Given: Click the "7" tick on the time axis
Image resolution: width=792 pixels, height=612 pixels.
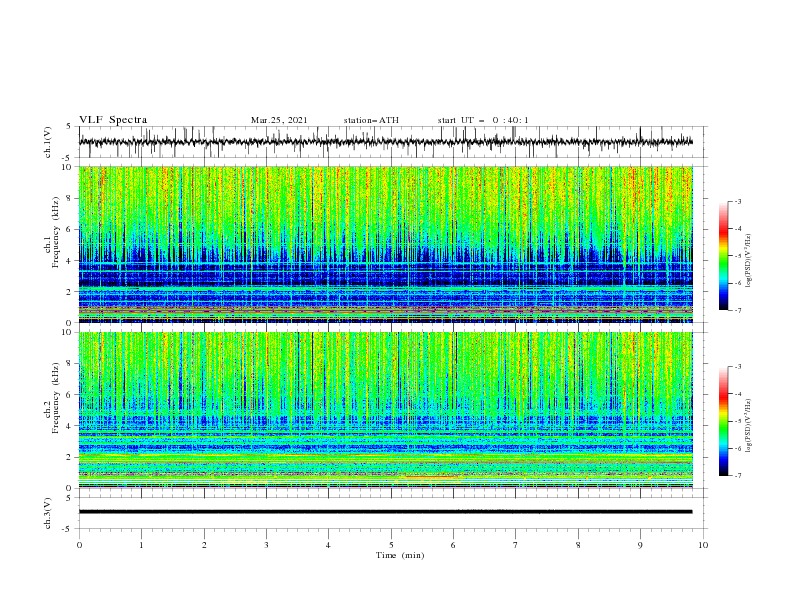Looking at the screenshot, I should (x=516, y=545).
